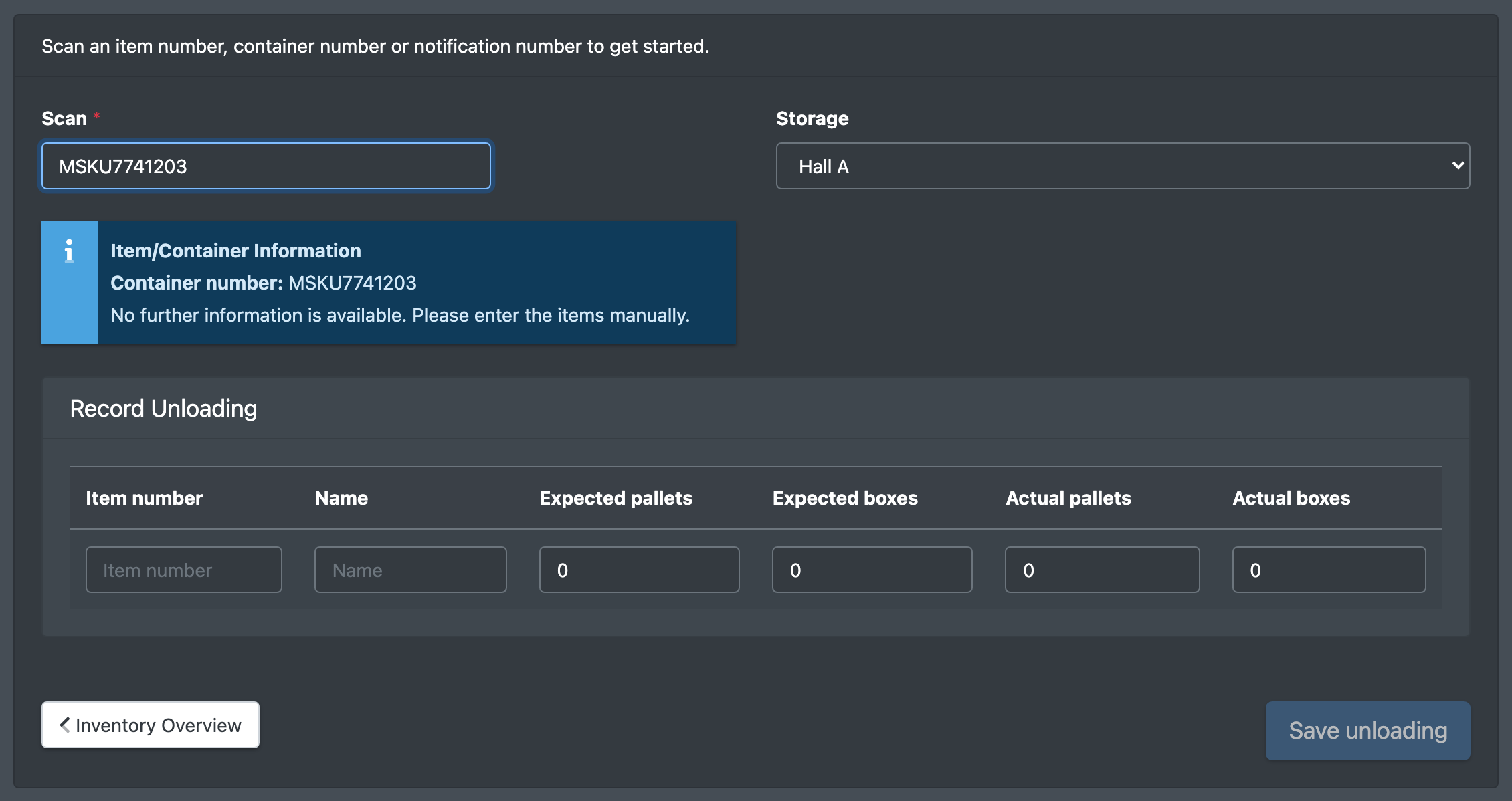Select the Expected boxes value field
Image resolution: width=1512 pixels, height=801 pixels.
click(872, 570)
